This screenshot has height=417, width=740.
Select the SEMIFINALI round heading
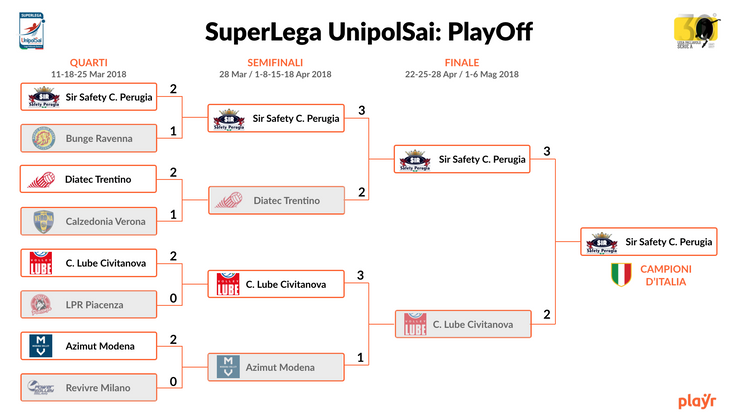[275, 62]
